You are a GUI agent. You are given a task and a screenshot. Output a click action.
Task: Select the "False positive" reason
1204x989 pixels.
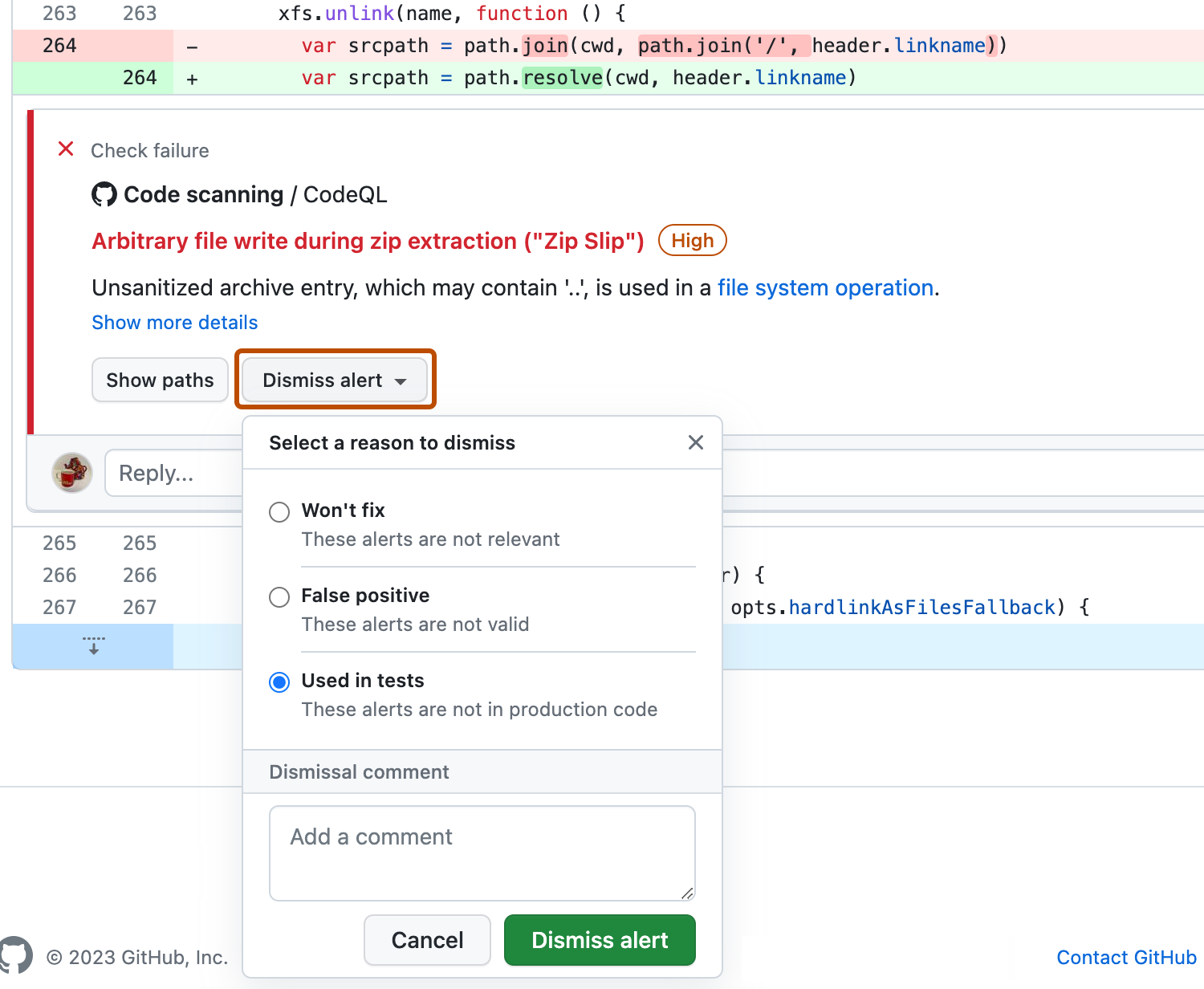pyautogui.click(x=279, y=596)
